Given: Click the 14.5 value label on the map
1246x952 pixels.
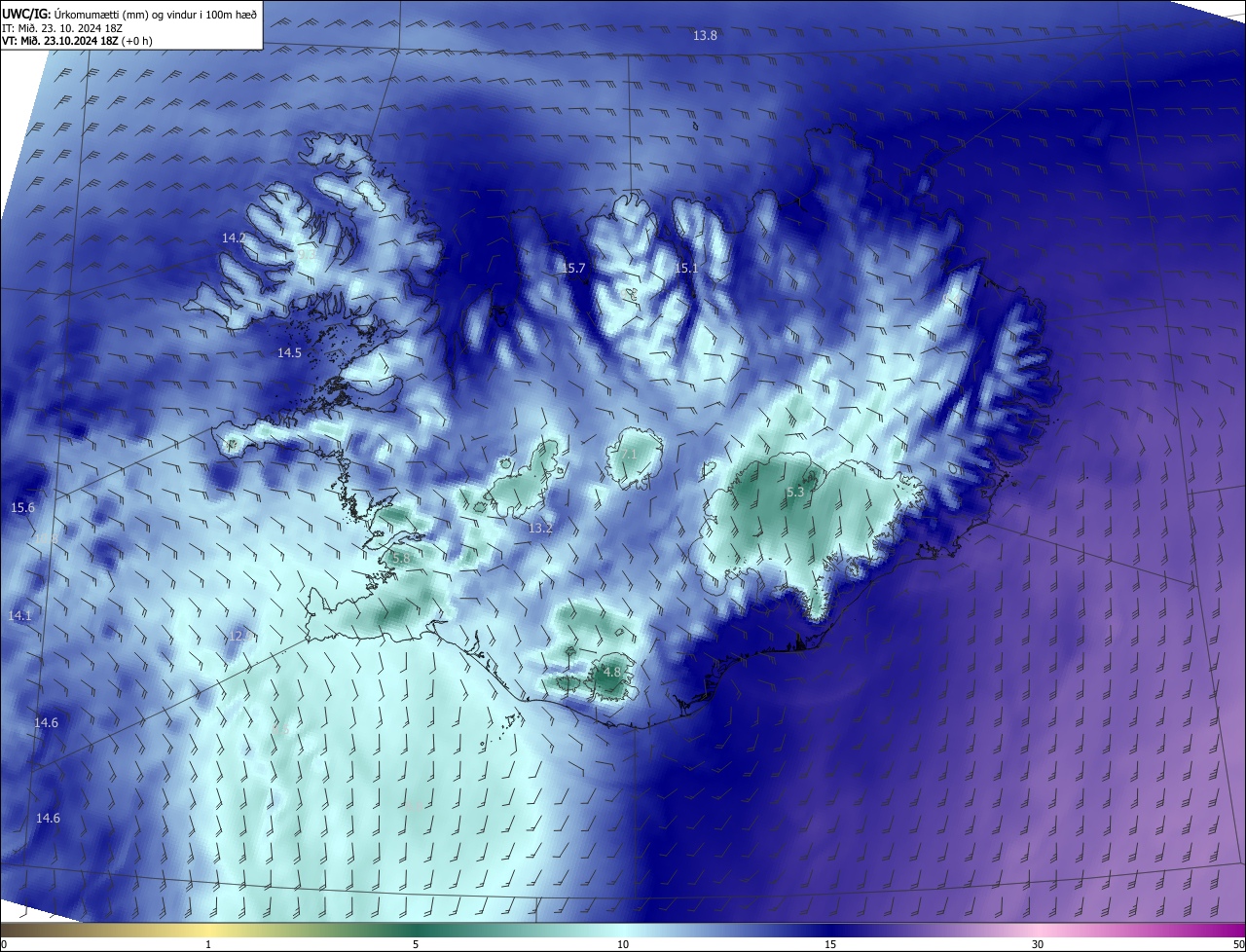Looking at the screenshot, I should coord(289,353).
